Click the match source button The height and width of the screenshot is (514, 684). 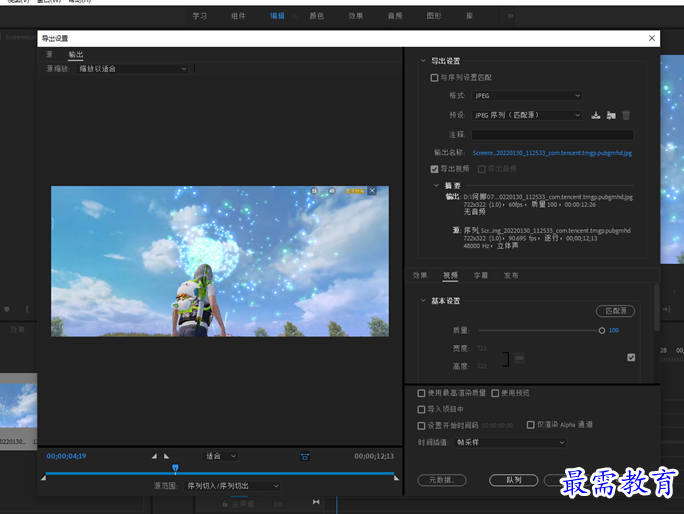click(616, 311)
